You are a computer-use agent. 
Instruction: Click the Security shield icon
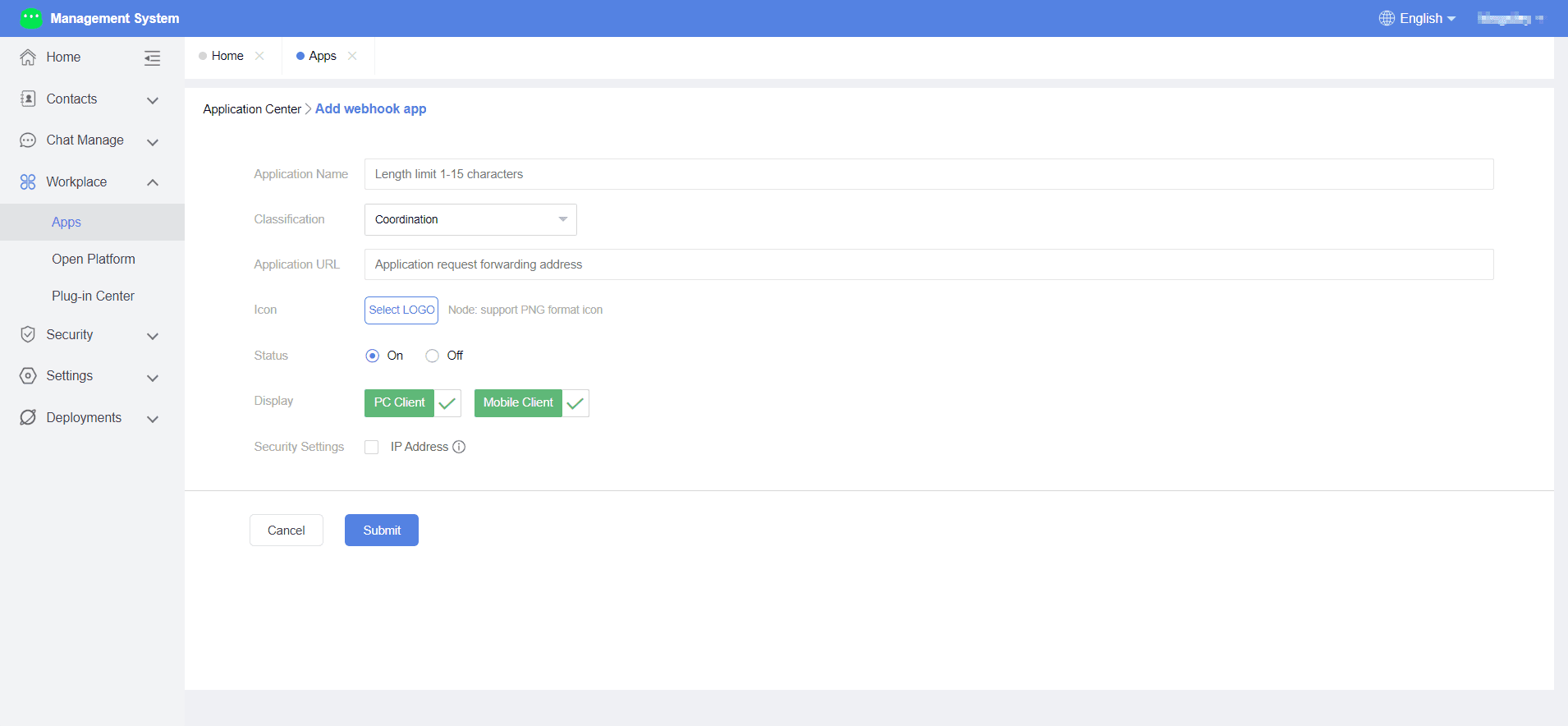[x=28, y=334]
